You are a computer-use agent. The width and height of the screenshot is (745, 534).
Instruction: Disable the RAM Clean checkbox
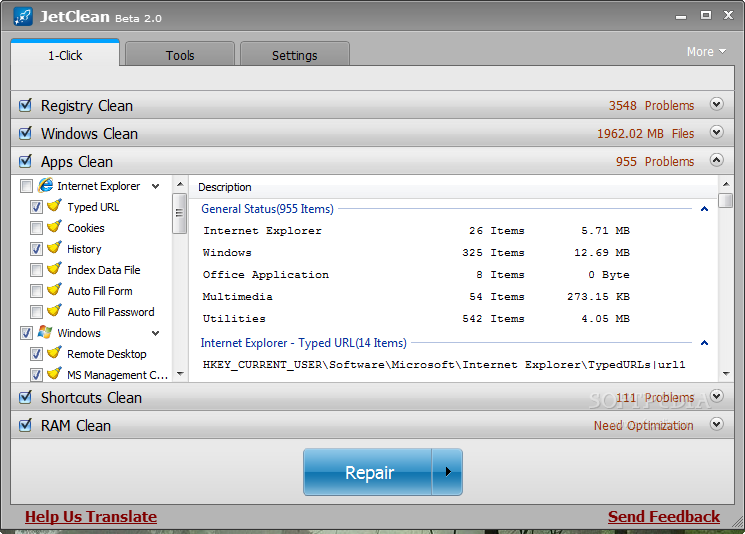pyautogui.click(x=26, y=425)
